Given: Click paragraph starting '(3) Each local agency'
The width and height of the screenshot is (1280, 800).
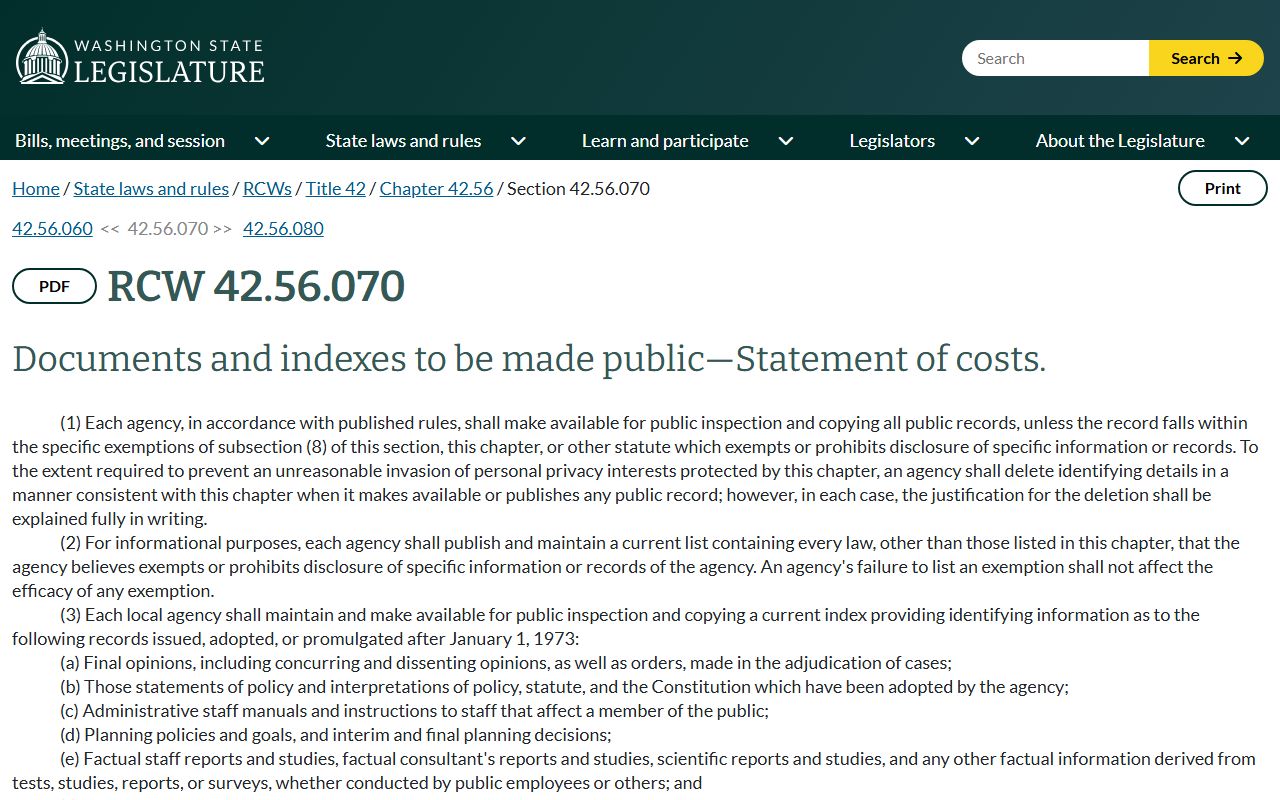Looking at the screenshot, I should [x=606, y=627].
